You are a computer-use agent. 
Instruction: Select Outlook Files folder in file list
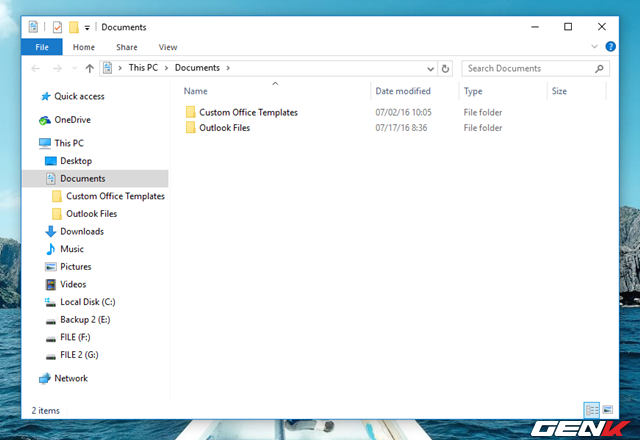coord(224,128)
